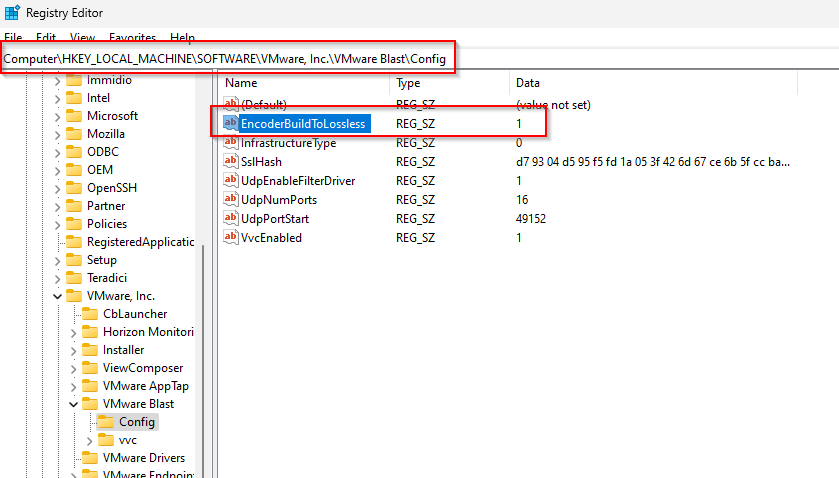Image resolution: width=839 pixels, height=478 pixels.
Task: Click the SslHash value icon
Action: 230,162
